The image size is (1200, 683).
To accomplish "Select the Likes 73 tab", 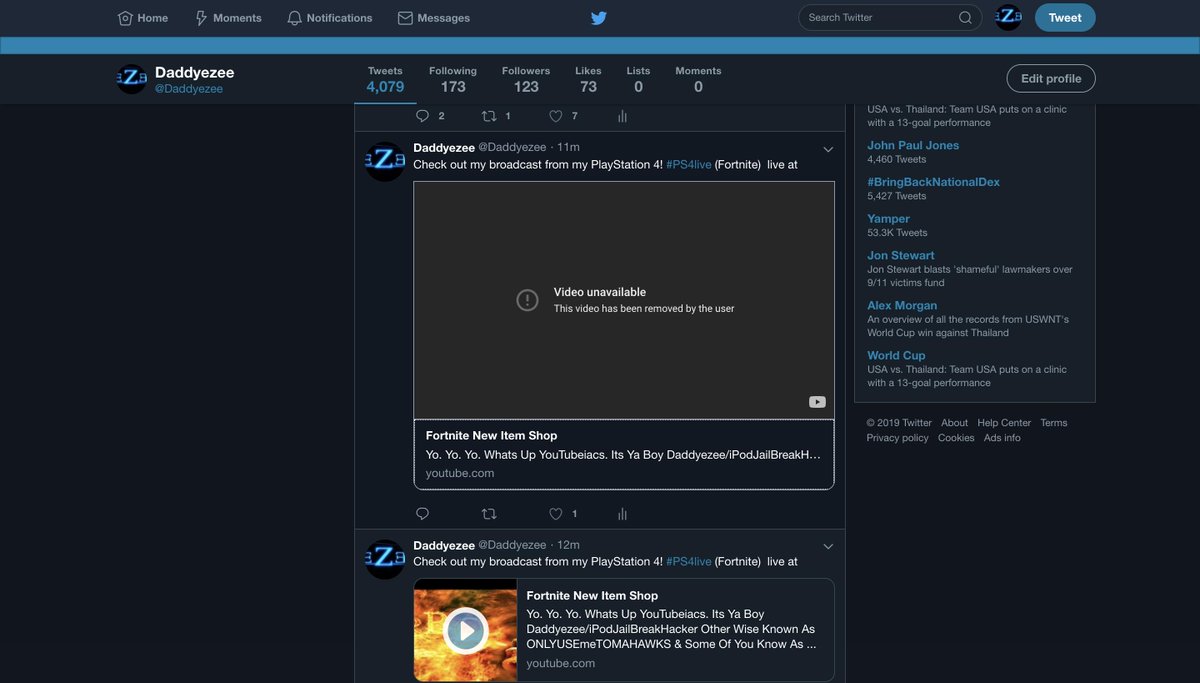I will 588,80.
